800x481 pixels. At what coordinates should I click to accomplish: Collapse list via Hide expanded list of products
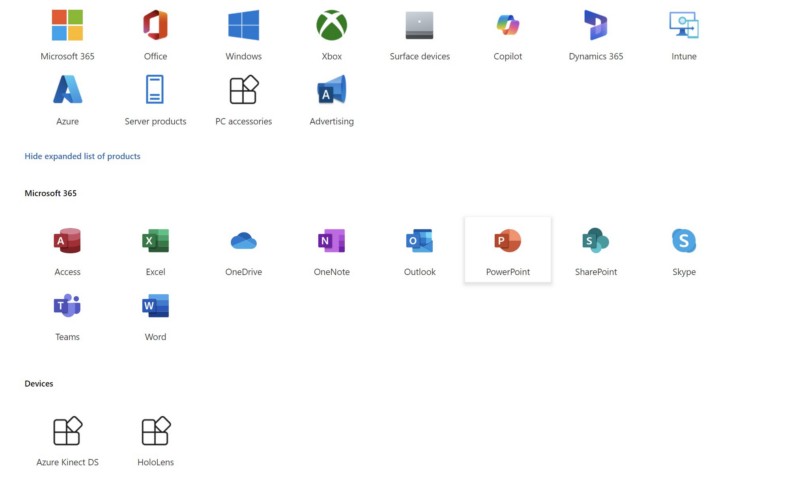pos(82,157)
